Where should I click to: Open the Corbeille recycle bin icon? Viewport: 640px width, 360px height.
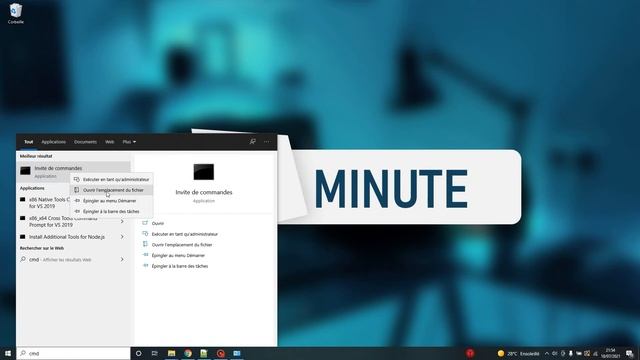16,13
